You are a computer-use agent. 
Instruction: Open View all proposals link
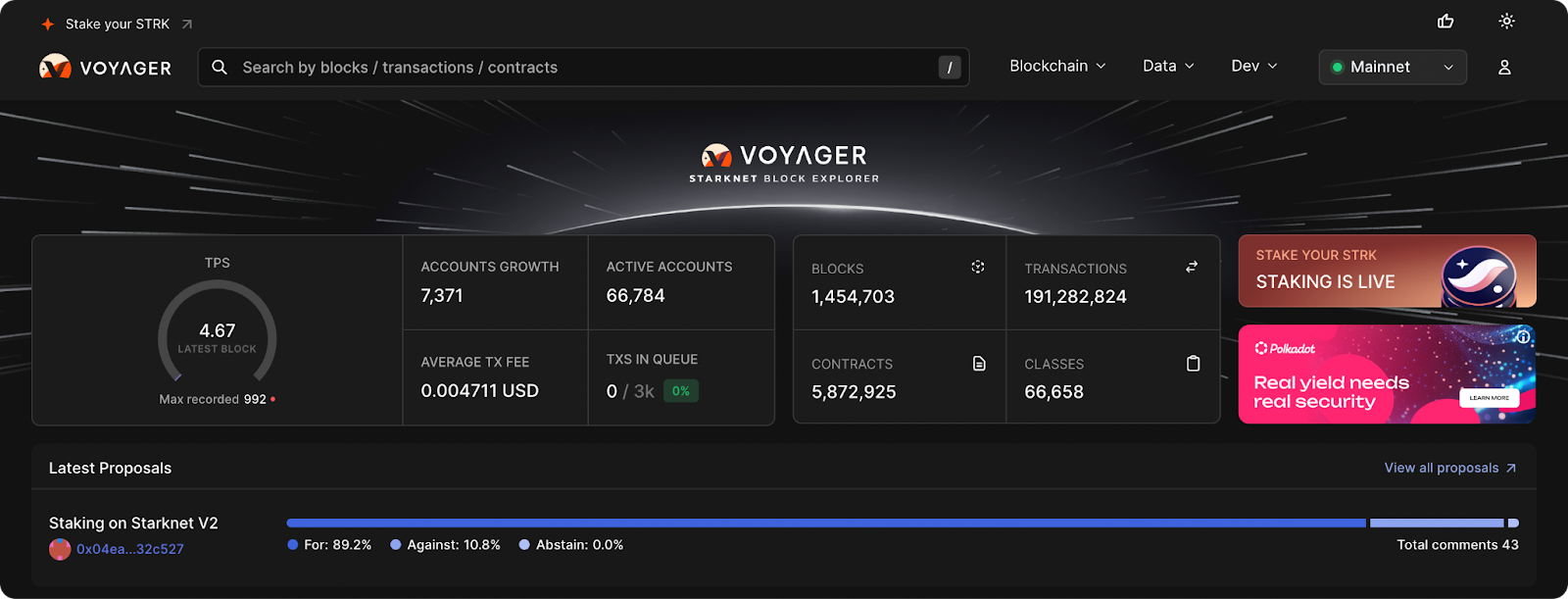[1442, 469]
